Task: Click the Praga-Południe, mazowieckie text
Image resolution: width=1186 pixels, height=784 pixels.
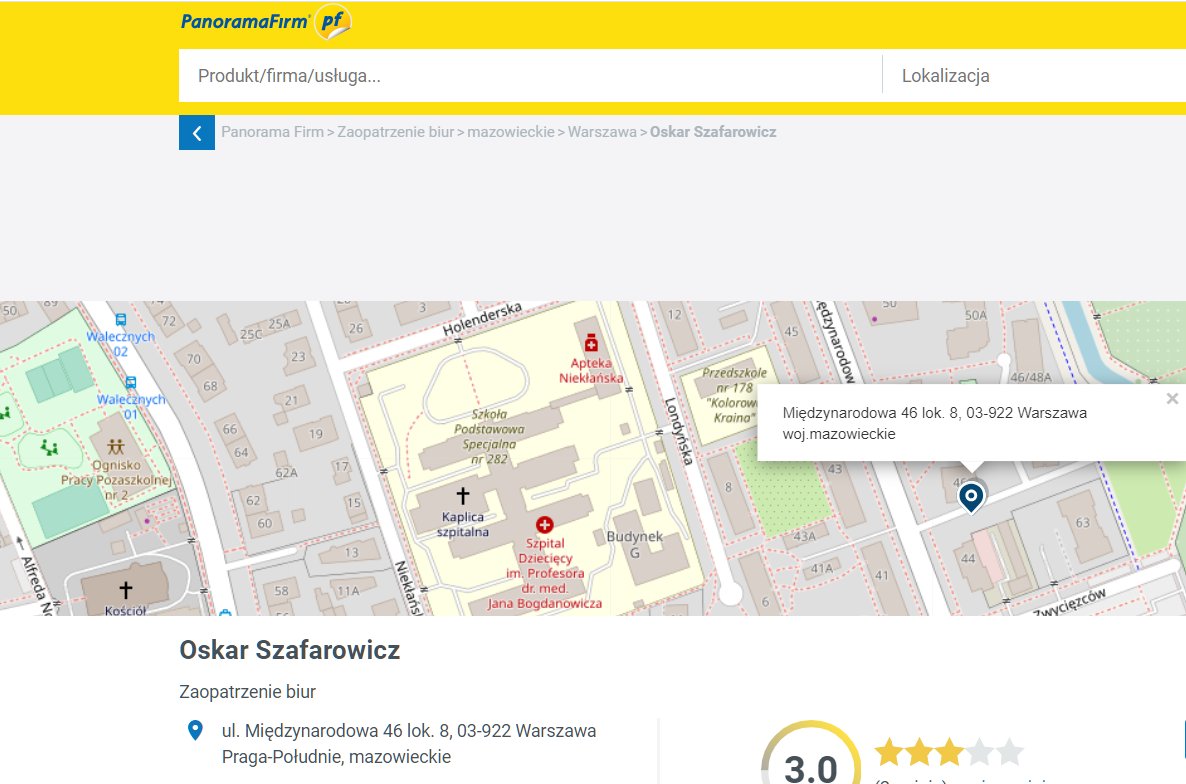Action: (337, 757)
